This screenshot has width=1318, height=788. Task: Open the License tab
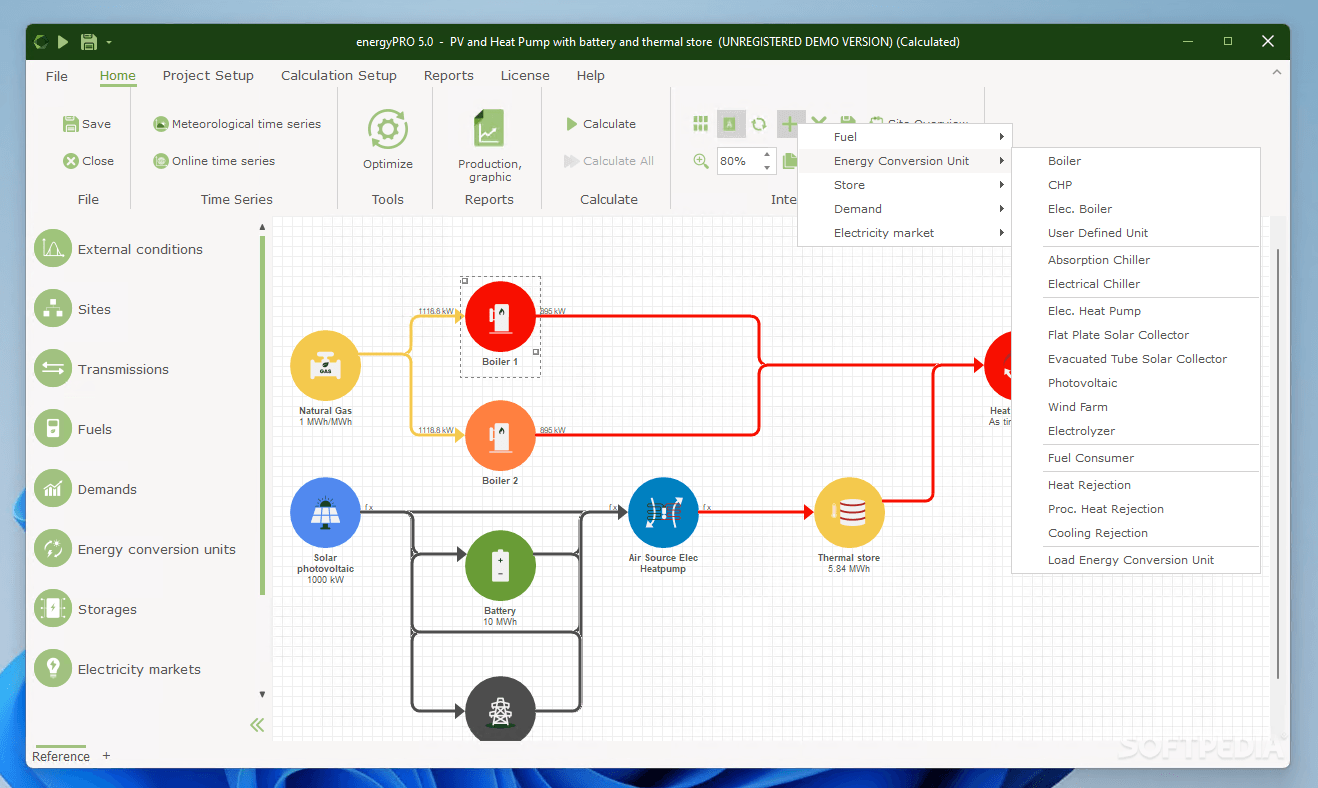click(x=525, y=76)
